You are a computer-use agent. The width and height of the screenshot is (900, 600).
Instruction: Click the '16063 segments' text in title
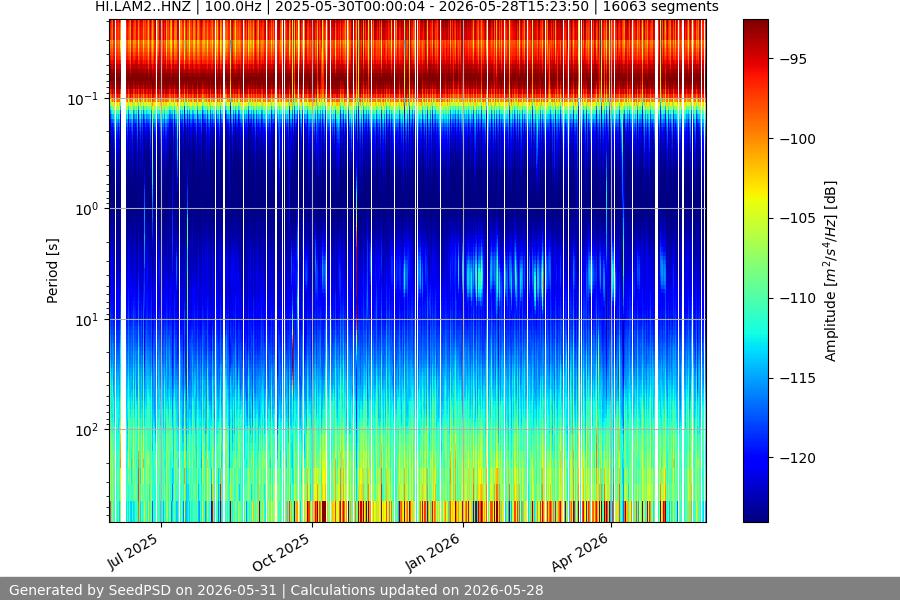[x=660, y=6]
